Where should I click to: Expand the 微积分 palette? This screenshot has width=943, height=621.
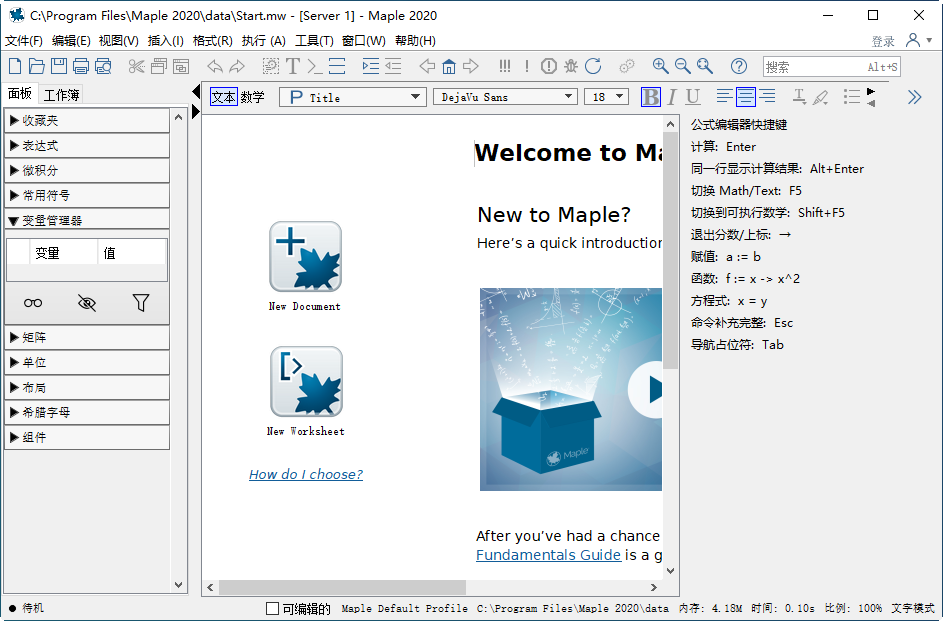tap(87, 171)
